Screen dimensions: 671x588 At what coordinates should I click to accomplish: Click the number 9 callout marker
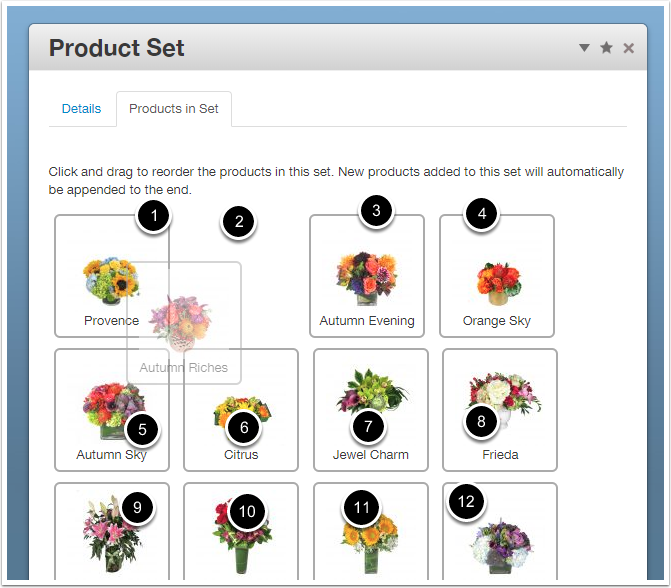coord(137,507)
